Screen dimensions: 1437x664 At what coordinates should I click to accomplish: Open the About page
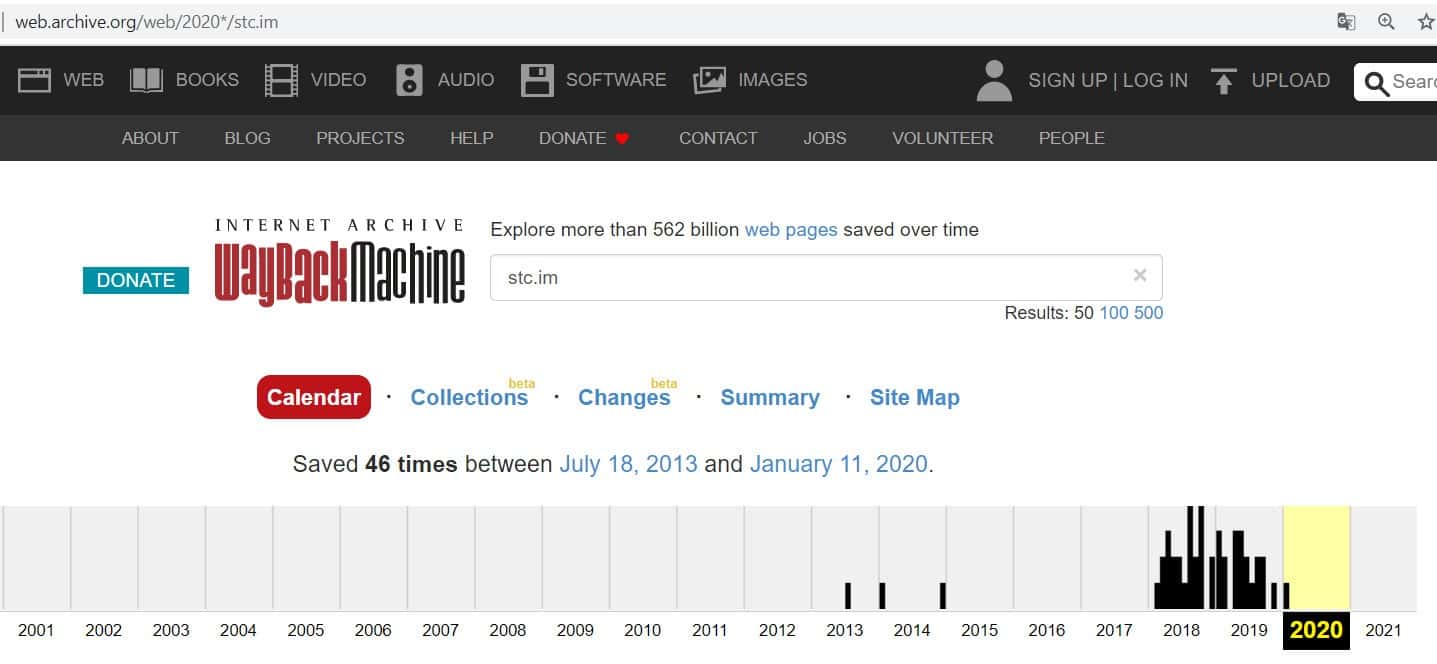click(150, 138)
